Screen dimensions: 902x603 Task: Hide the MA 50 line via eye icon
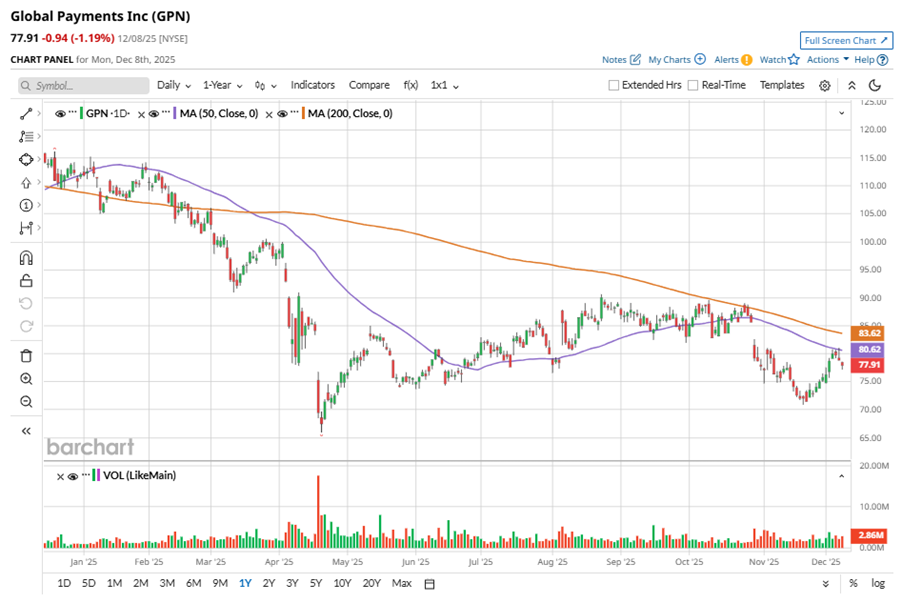(154, 114)
